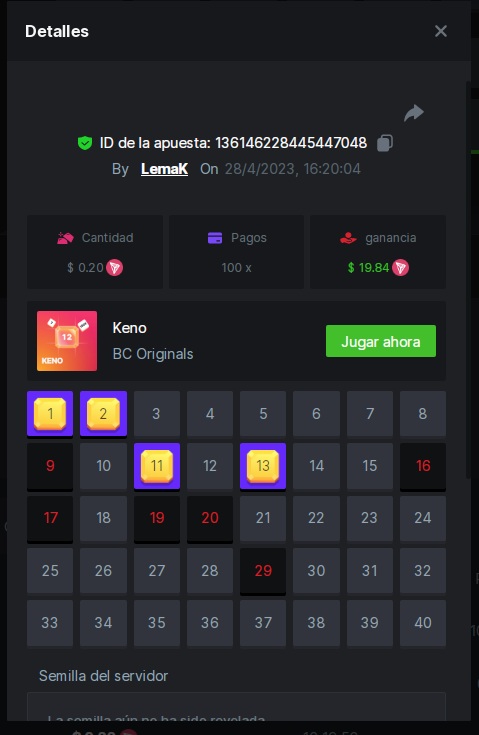Image resolution: width=479 pixels, height=735 pixels.
Task: Click the dialog's vertical scrollbar
Action: click(x=468, y=279)
